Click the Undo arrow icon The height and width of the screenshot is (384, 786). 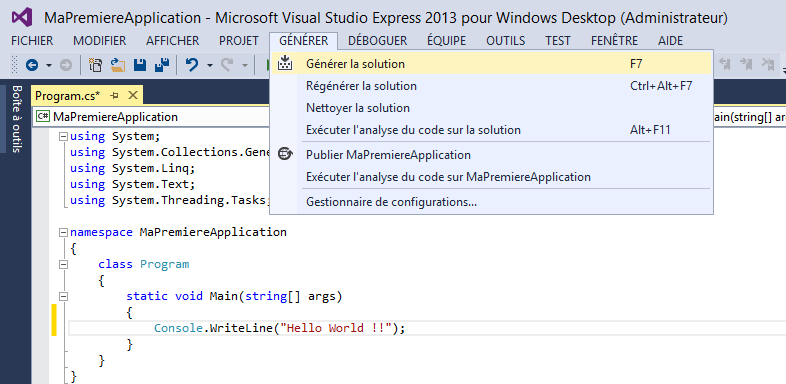tap(192, 65)
